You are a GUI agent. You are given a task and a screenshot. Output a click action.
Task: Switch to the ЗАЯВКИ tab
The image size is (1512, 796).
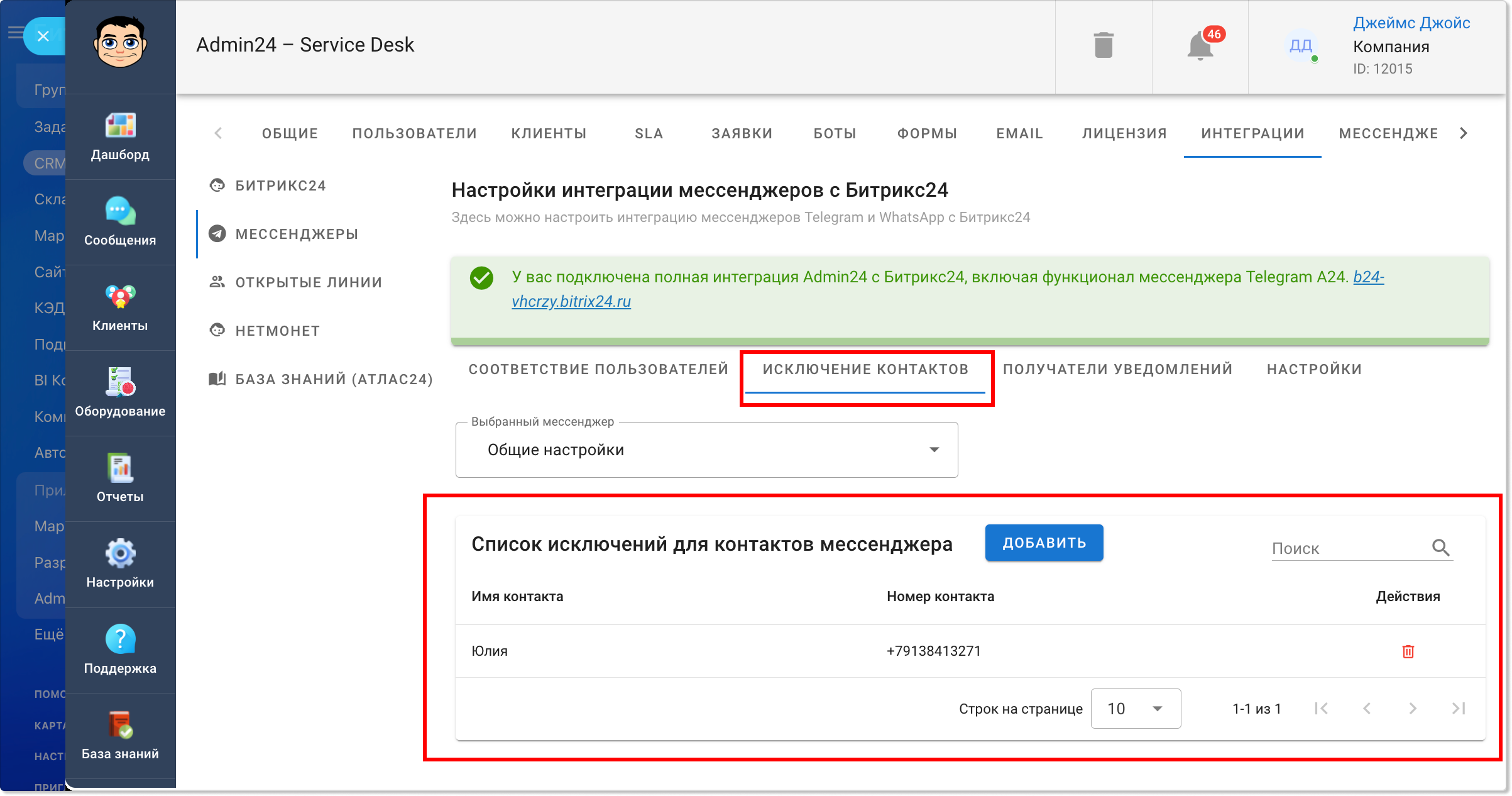pyautogui.click(x=742, y=133)
